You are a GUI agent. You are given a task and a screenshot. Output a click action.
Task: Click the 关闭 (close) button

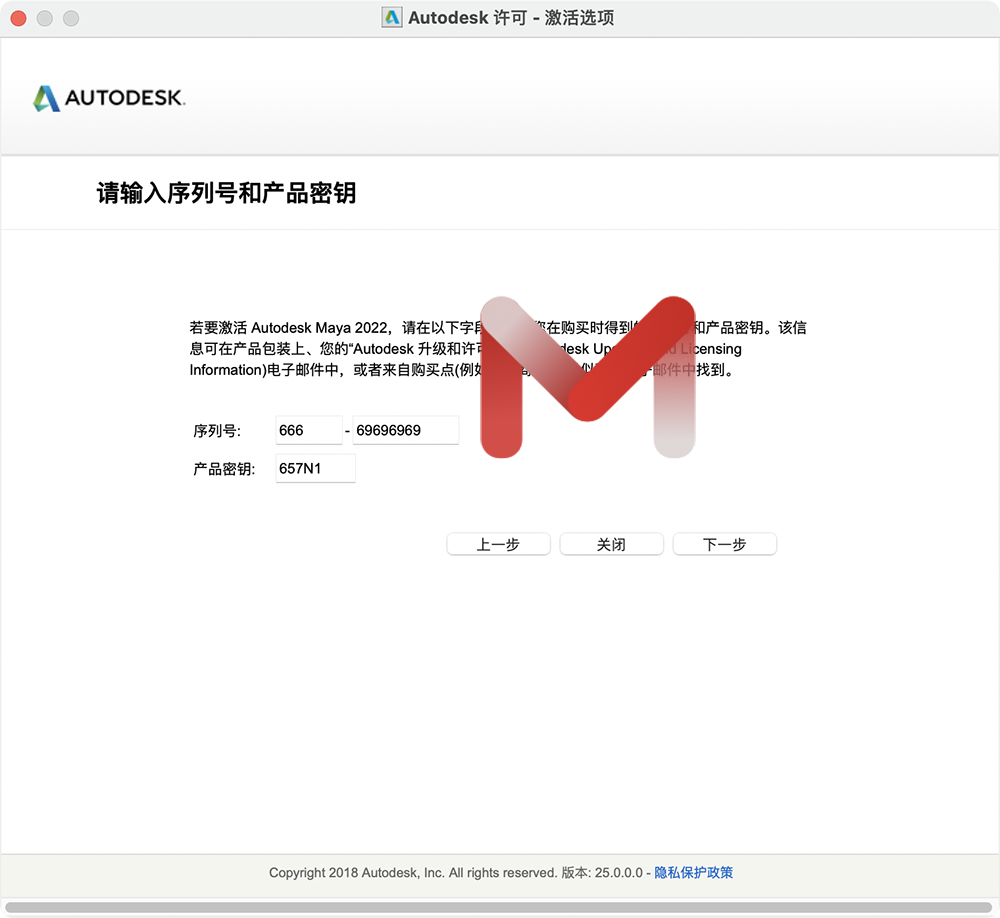[611, 544]
